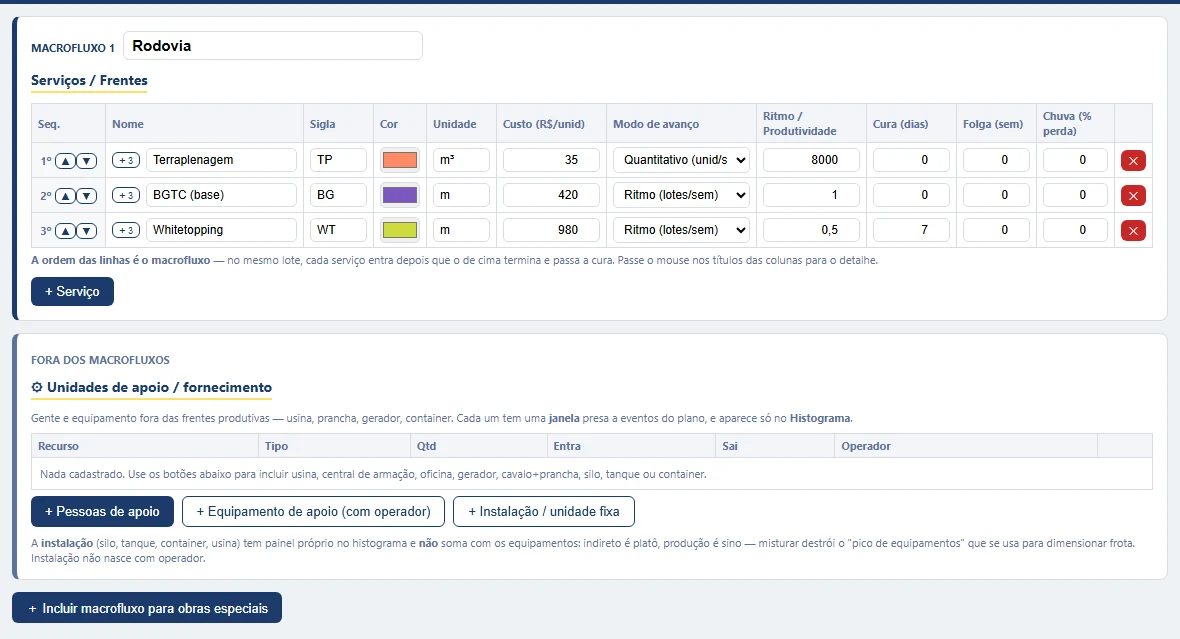Edit the cost field showing 35
Image resolution: width=1180 pixels, height=639 pixels.
[x=552, y=160]
